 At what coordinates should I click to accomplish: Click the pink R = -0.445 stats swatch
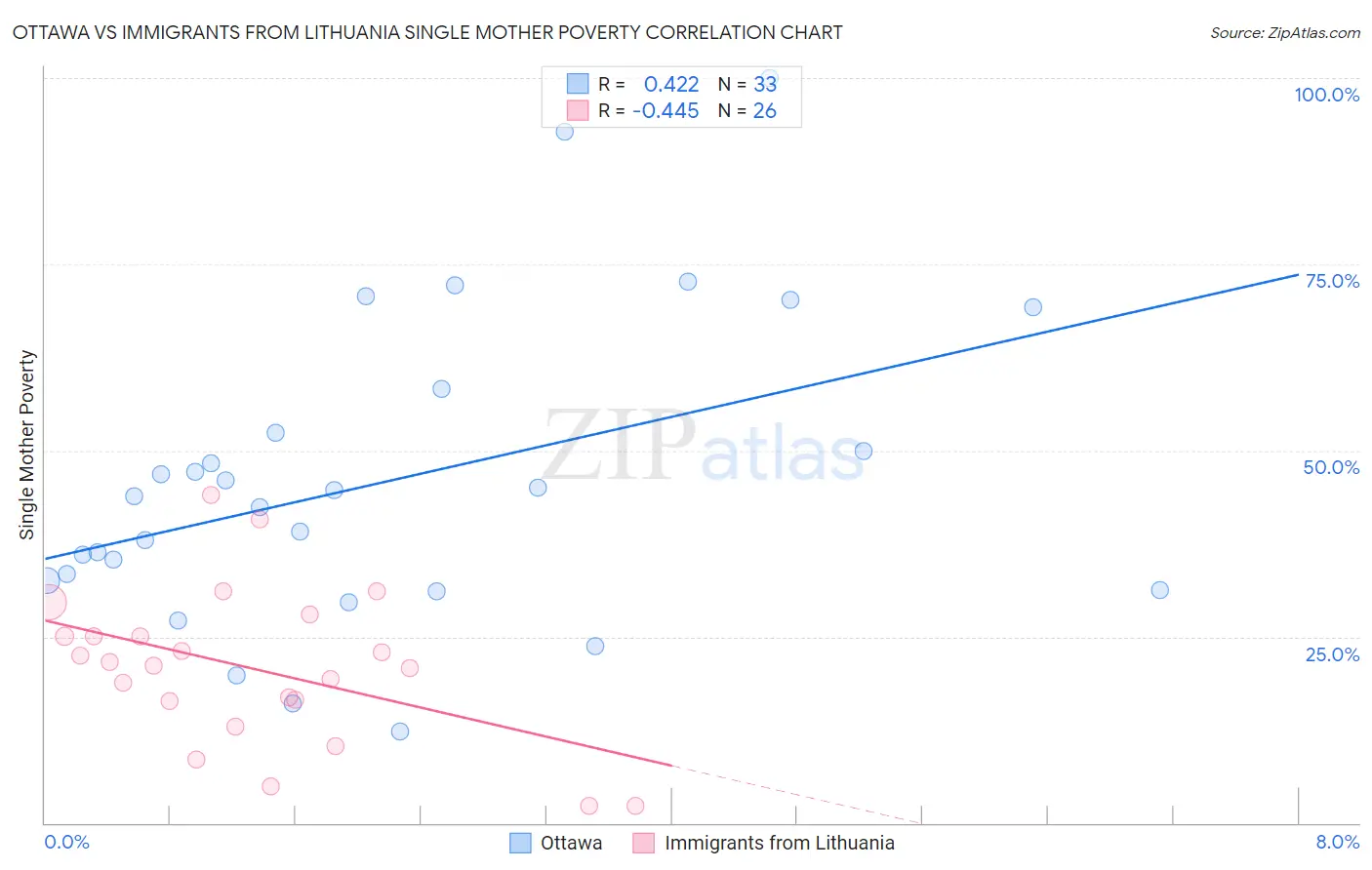[578, 110]
